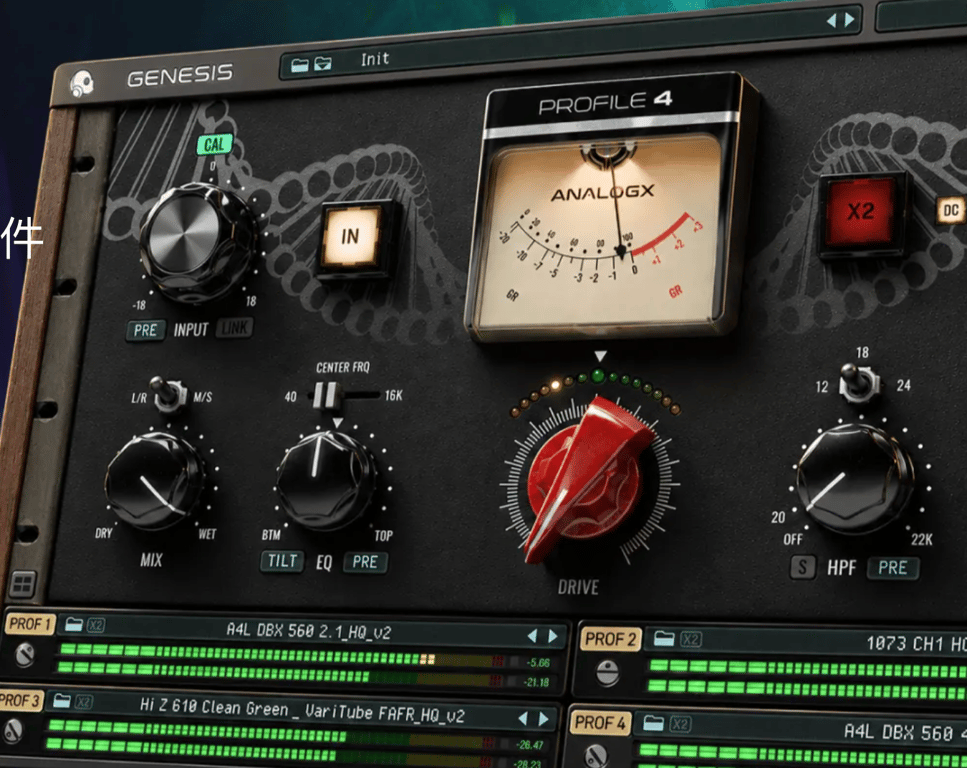Viewport: 967px width, 768px height.
Task: Select next preset arrow in top bar
Action: click(x=850, y=19)
